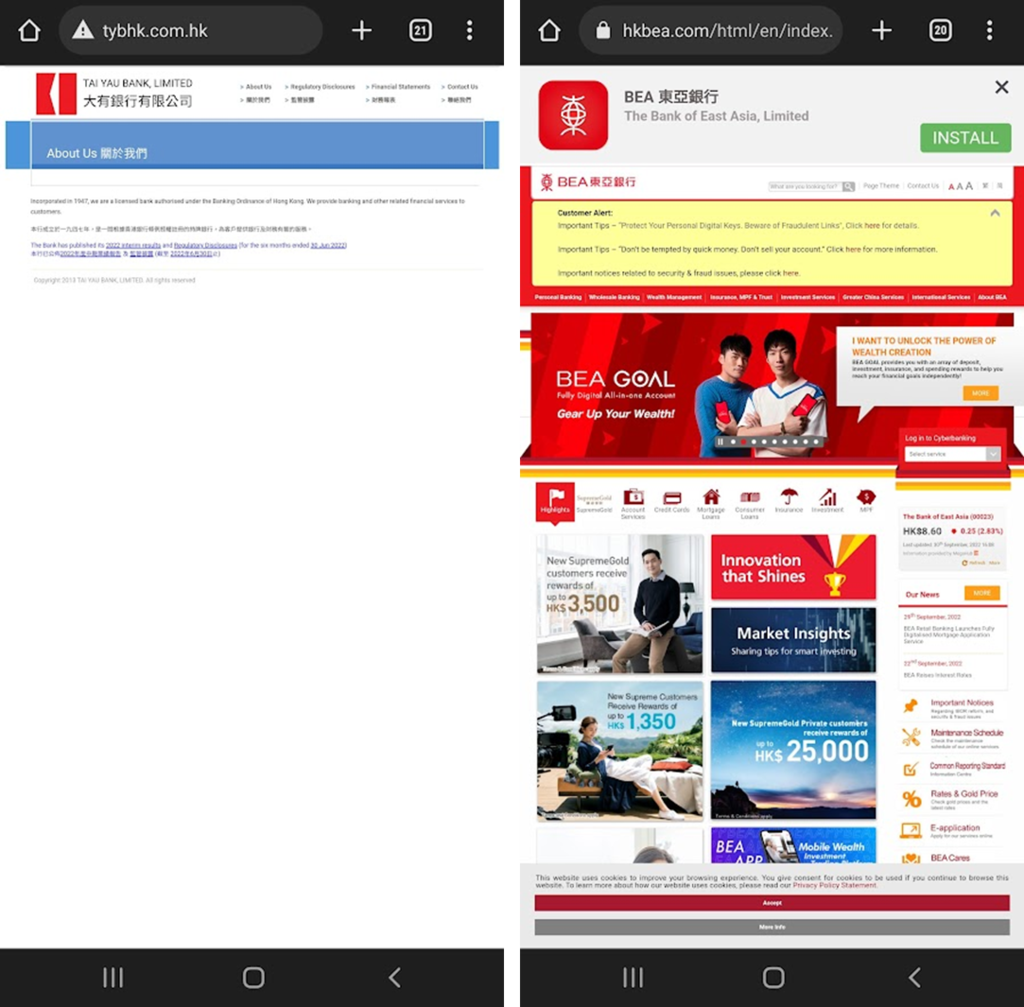Show the 21 open tabs switcher
Image resolution: width=1024 pixels, height=1007 pixels.
click(x=420, y=30)
